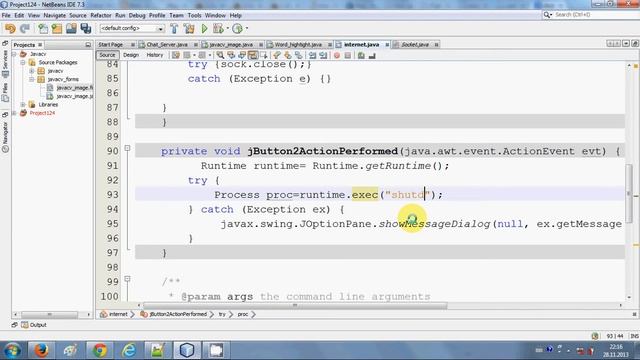Click the Undo arrow icon
Screen dimensions: 640x360
[10, 29]
